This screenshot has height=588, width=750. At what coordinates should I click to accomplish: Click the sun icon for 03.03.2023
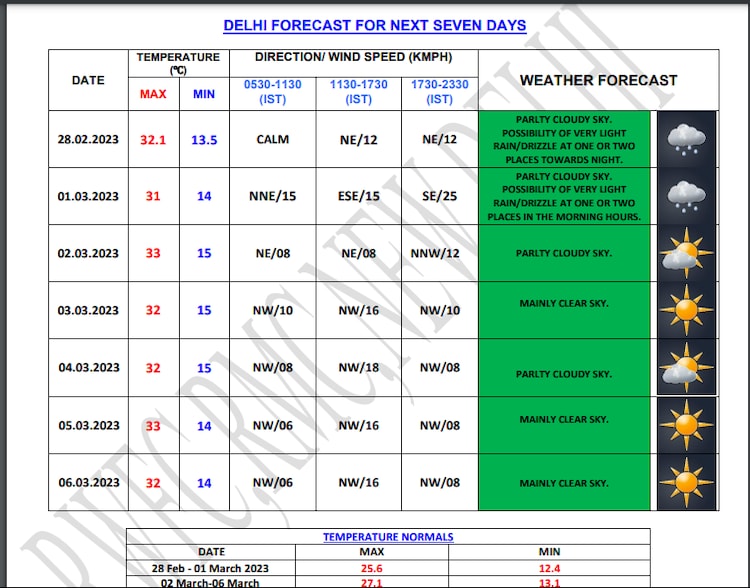[685, 310]
